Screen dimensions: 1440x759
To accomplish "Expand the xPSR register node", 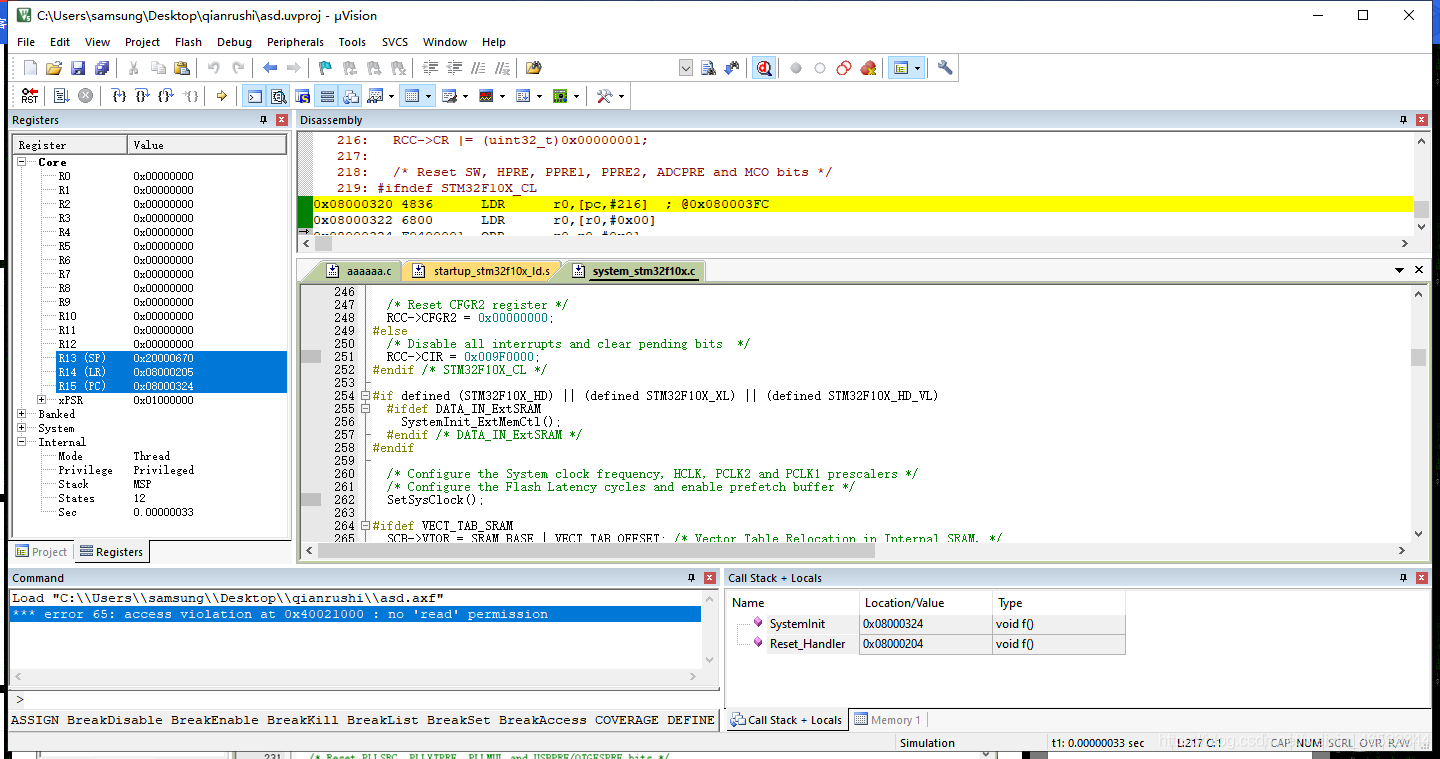I will (x=42, y=400).
